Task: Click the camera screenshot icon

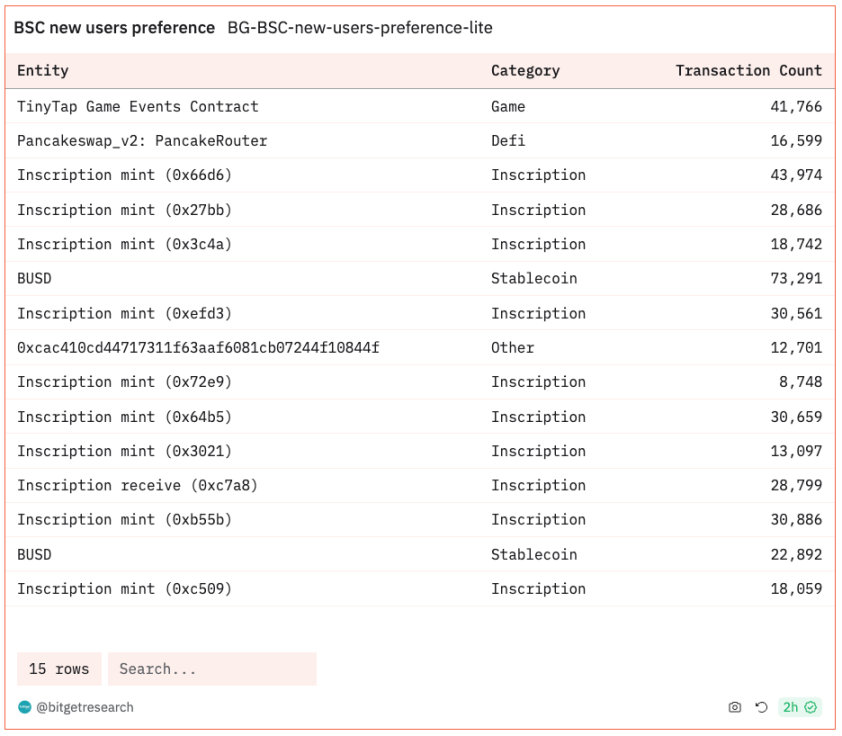Action: click(735, 707)
